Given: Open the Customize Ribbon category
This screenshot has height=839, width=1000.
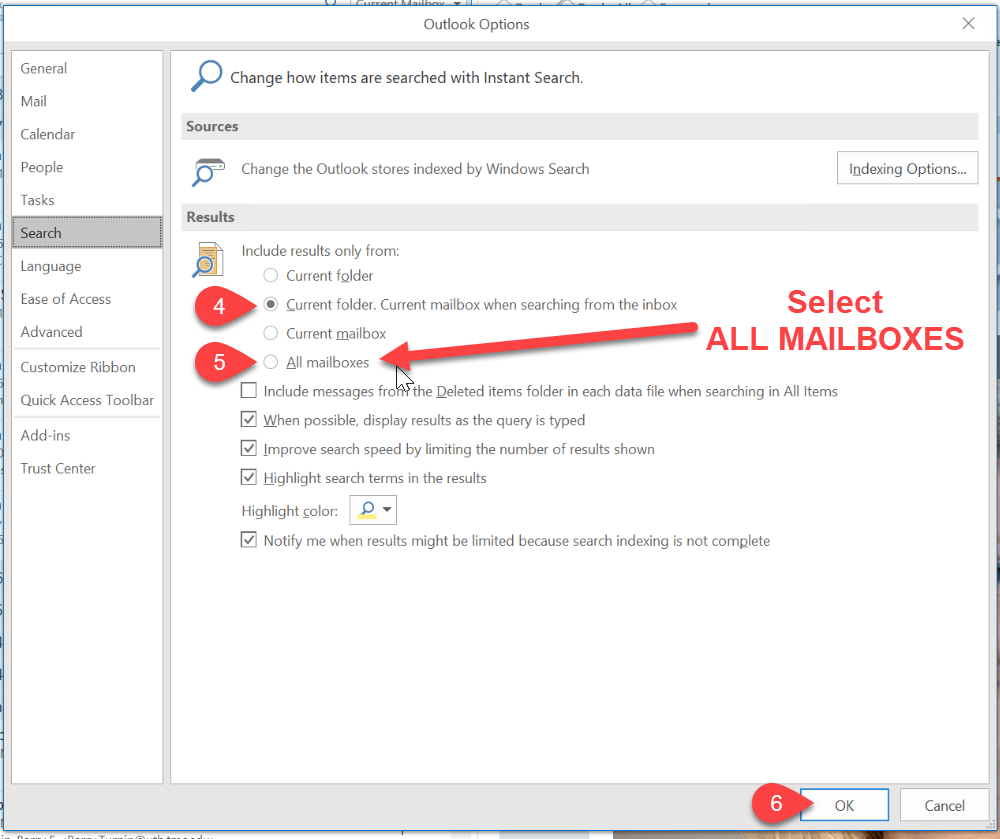Looking at the screenshot, I should (x=78, y=367).
